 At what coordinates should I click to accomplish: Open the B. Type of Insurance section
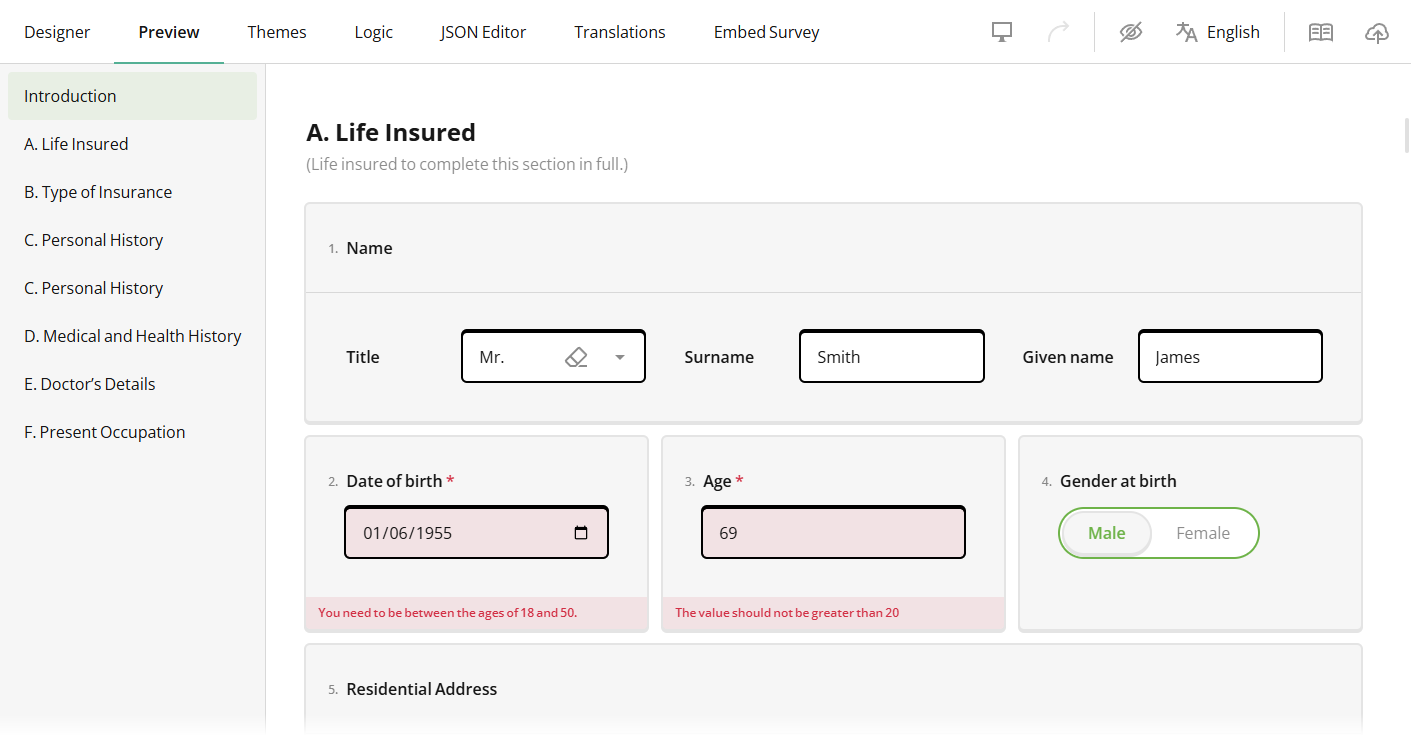point(97,191)
